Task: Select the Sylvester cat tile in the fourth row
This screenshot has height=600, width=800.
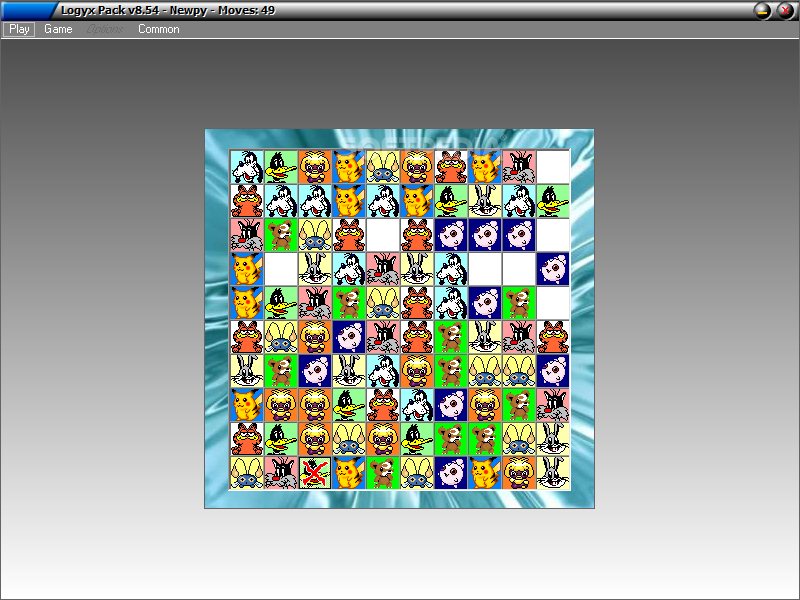Action: pos(383,269)
